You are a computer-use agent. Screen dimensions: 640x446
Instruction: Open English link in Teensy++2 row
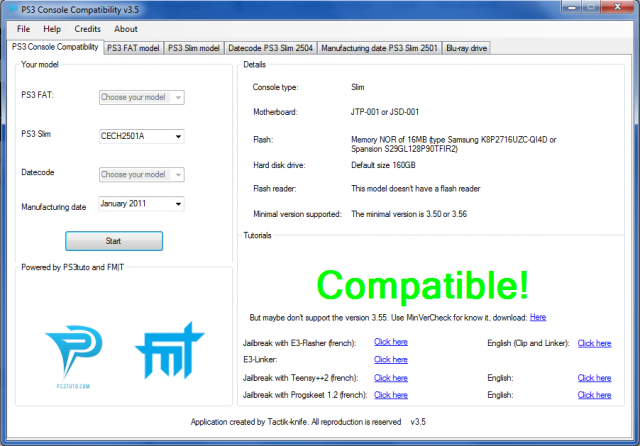pos(594,378)
